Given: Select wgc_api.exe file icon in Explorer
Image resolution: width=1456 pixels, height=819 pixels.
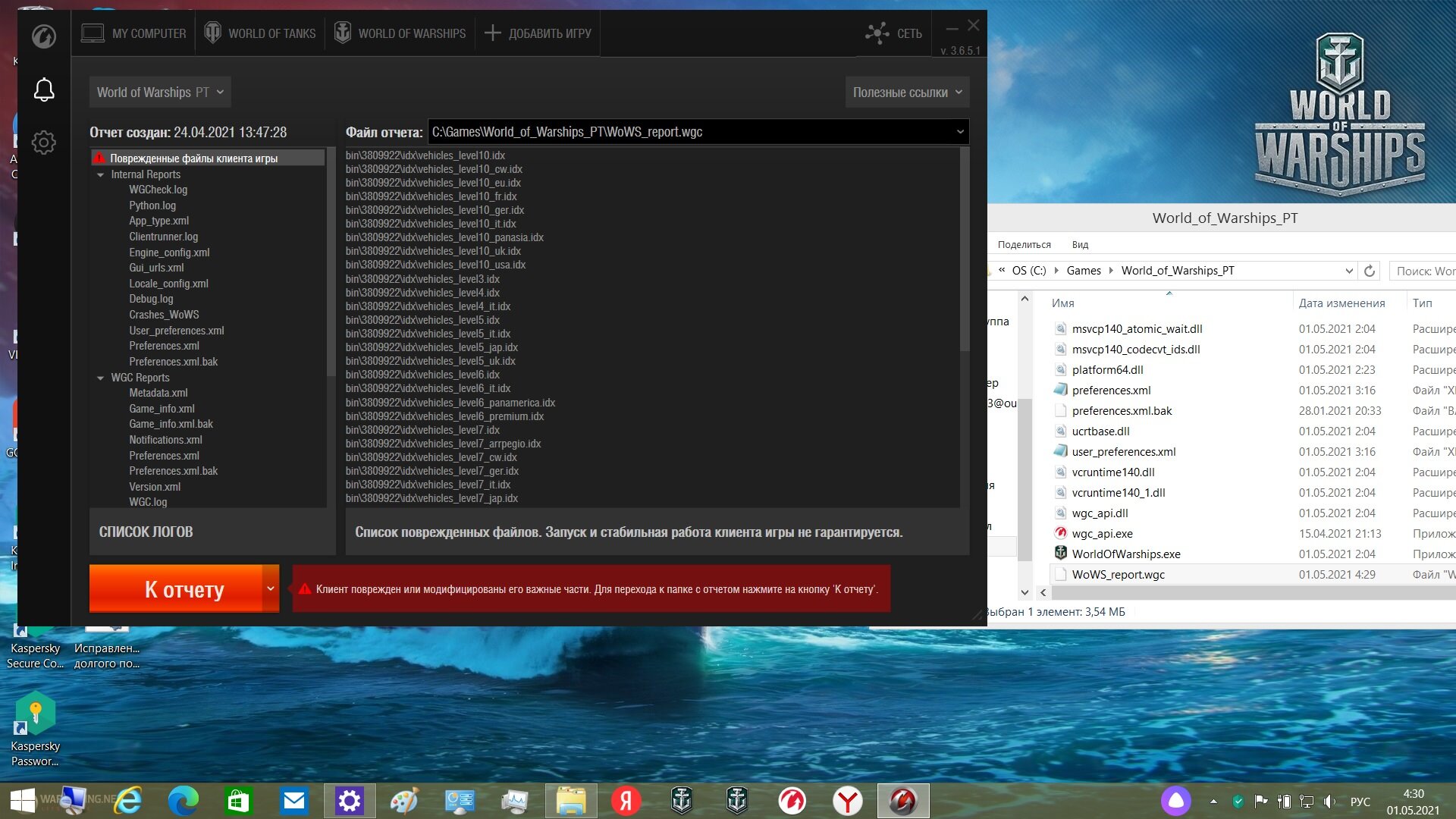Looking at the screenshot, I should pos(1061,532).
